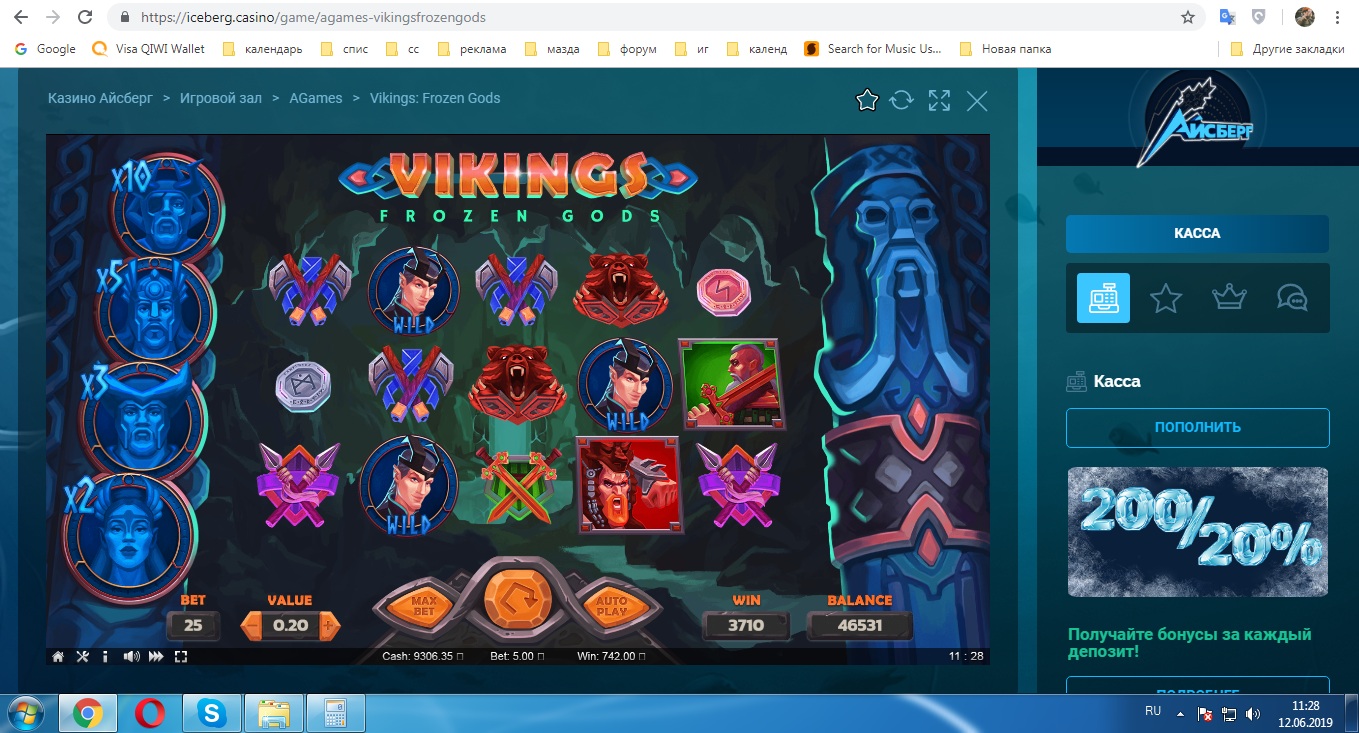Open the Google Translate extension
The height and width of the screenshot is (733, 1359).
tap(1227, 17)
